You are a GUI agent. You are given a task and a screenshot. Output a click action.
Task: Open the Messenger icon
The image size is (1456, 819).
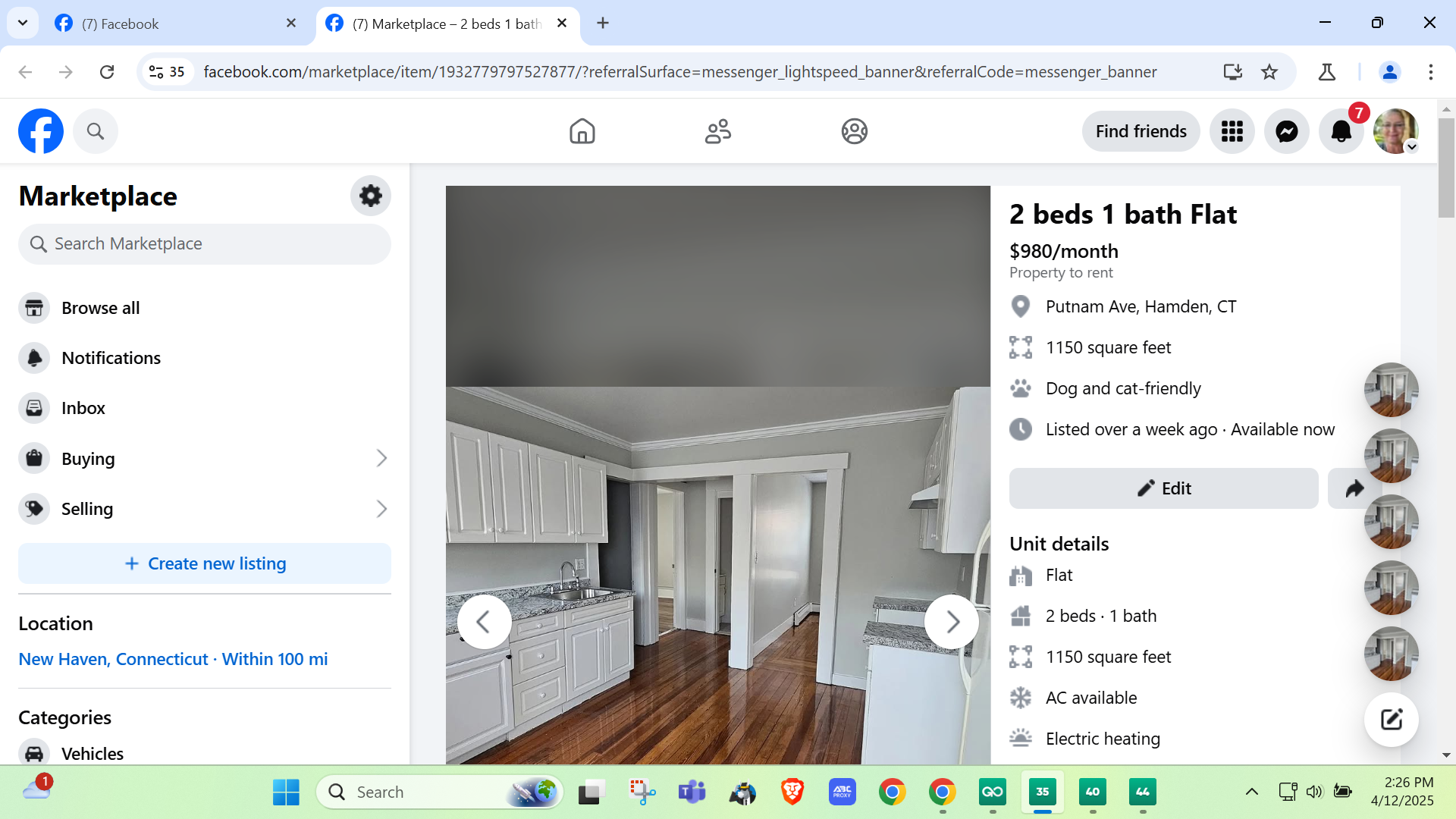[1287, 131]
